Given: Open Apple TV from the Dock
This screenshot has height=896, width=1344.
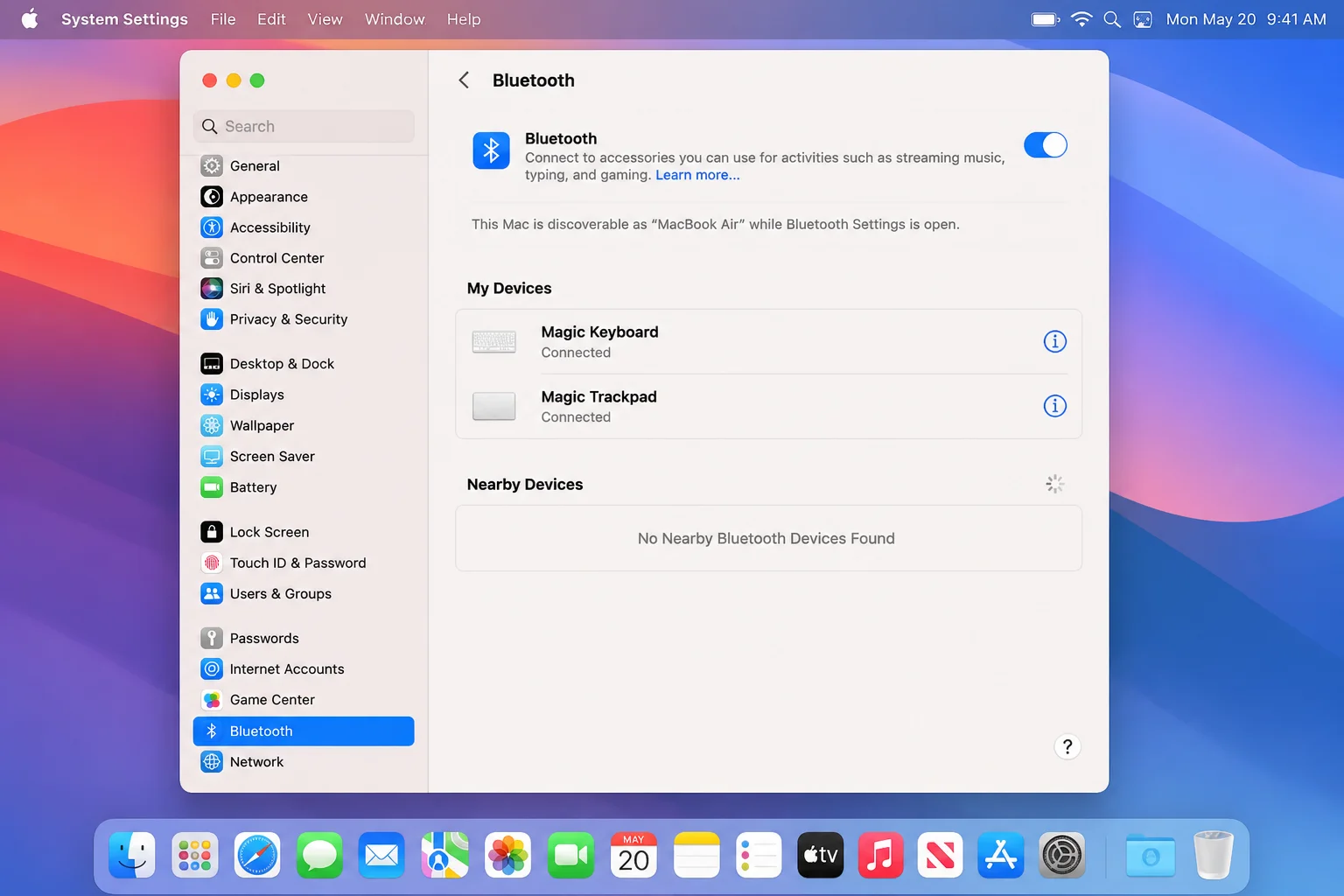Looking at the screenshot, I should coord(821,855).
